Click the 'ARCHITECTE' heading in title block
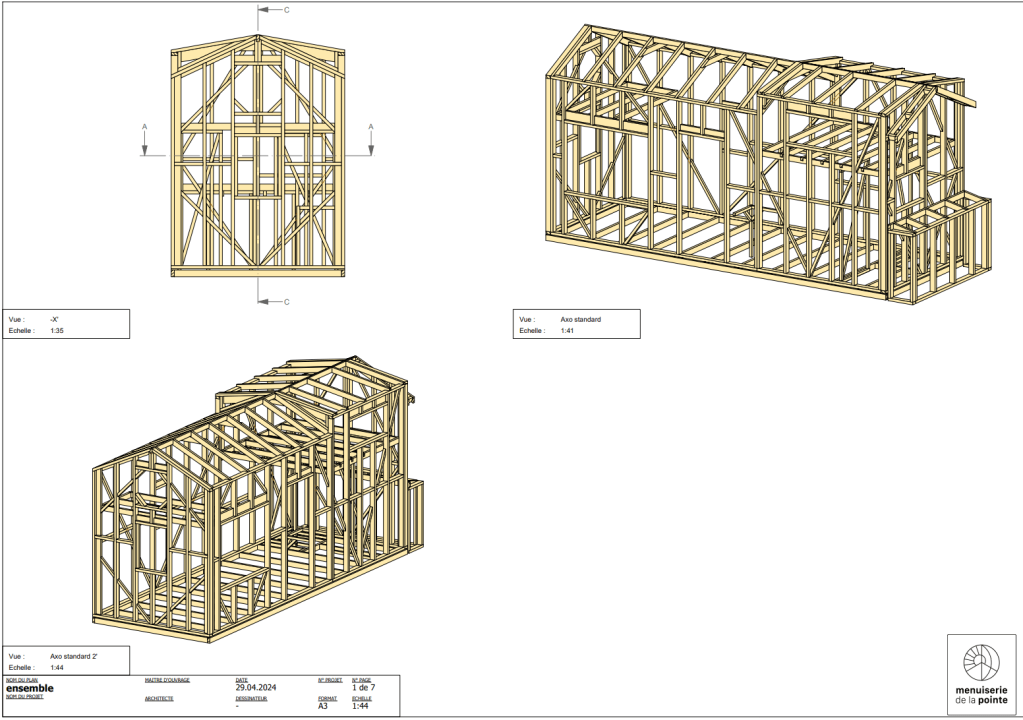Viewport: 1023px width, 720px height. pyautogui.click(x=159, y=698)
